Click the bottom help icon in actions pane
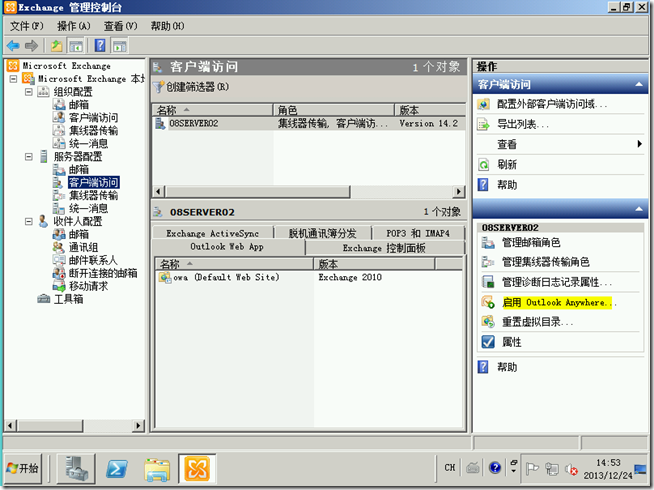This screenshot has width=654, height=490. [x=483, y=367]
